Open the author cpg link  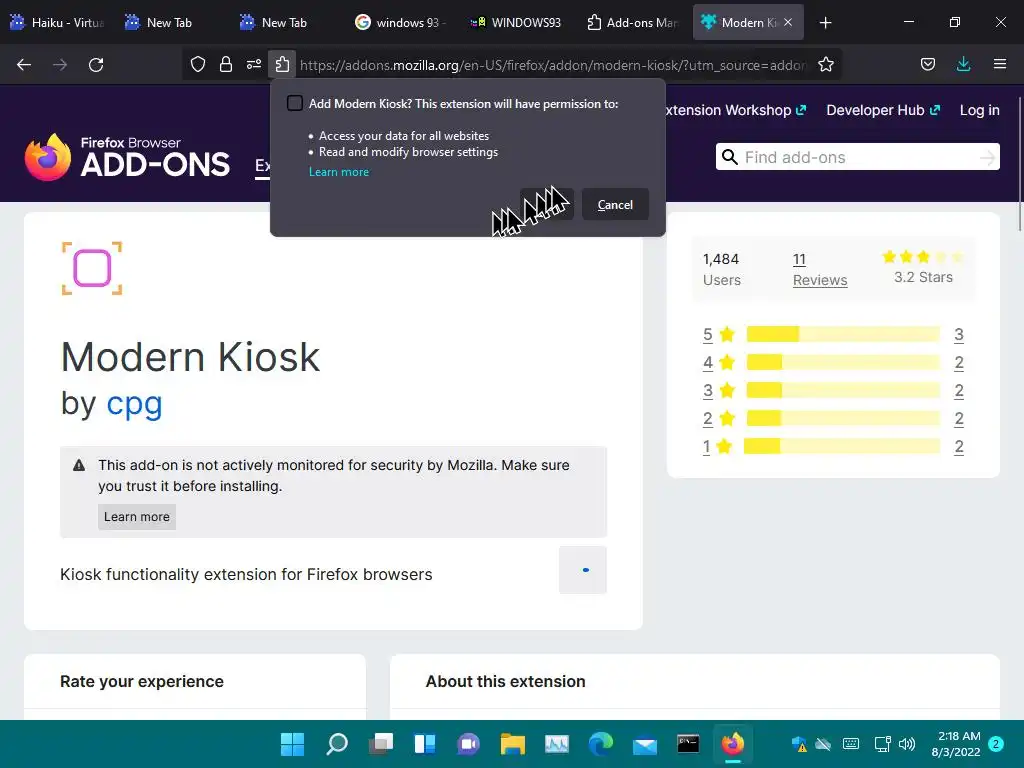point(134,403)
